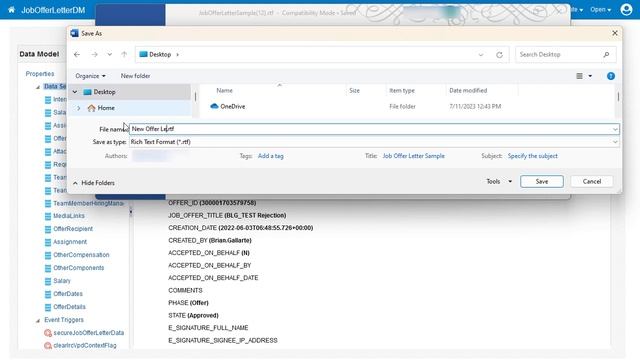Collapse the folders pane with Hide Folders
The width and height of the screenshot is (640, 360).
coord(94,183)
